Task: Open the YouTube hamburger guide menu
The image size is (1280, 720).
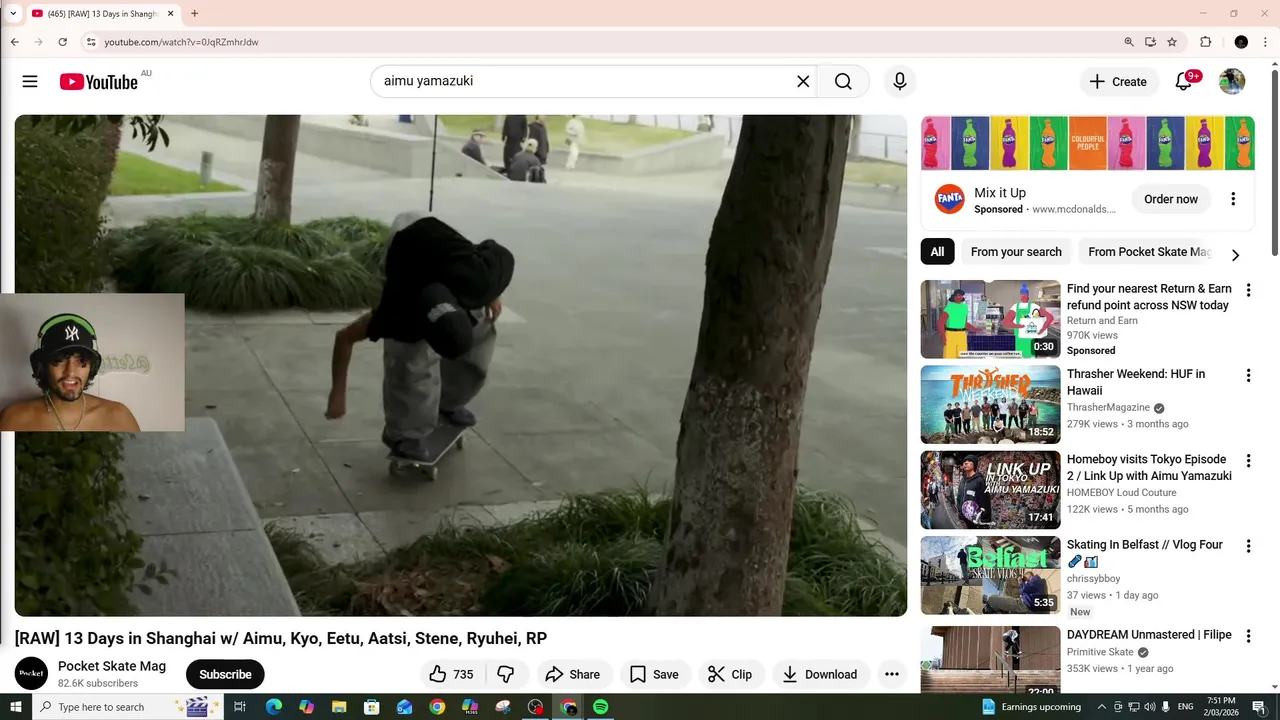Action: pyautogui.click(x=30, y=82)
